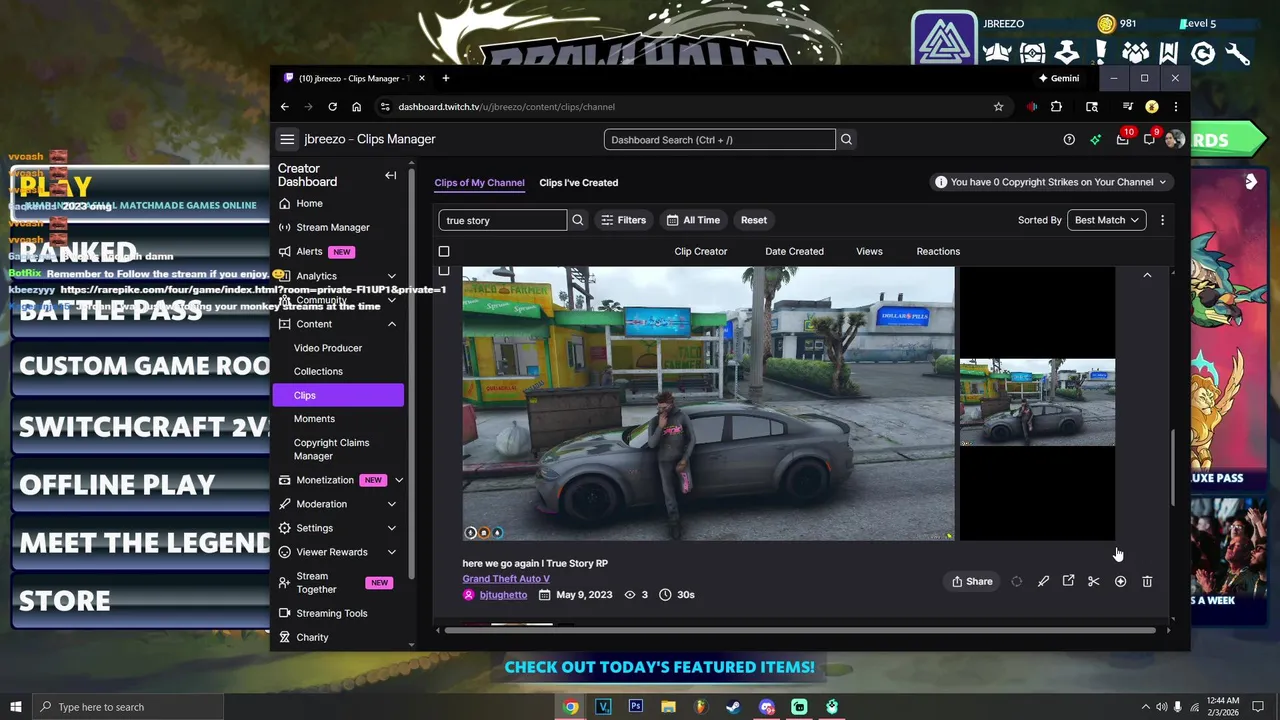Bookmark this page with the star icon
The image size is (1280, 720).
tap(998, 107)
